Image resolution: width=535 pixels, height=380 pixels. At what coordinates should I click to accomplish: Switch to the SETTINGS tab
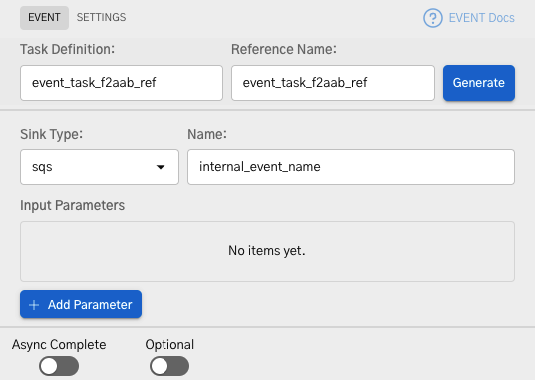coord(101,17)
